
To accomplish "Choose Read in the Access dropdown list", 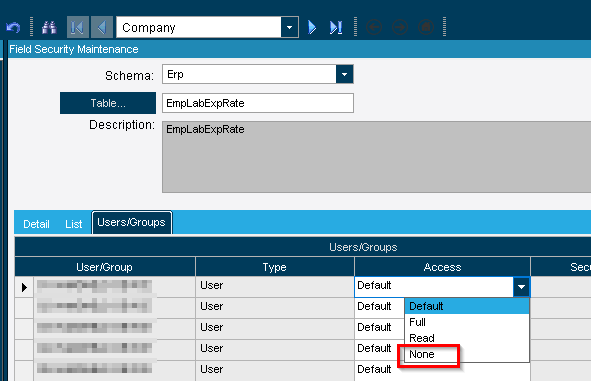I will point(467,338).
